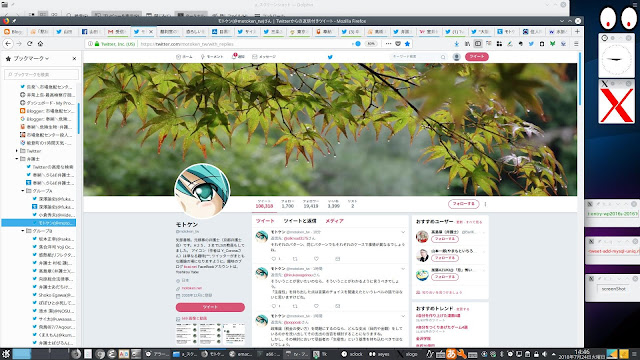Toggle the sidebar button in toolbar
640x360 pixels.
tap(478, 44)
